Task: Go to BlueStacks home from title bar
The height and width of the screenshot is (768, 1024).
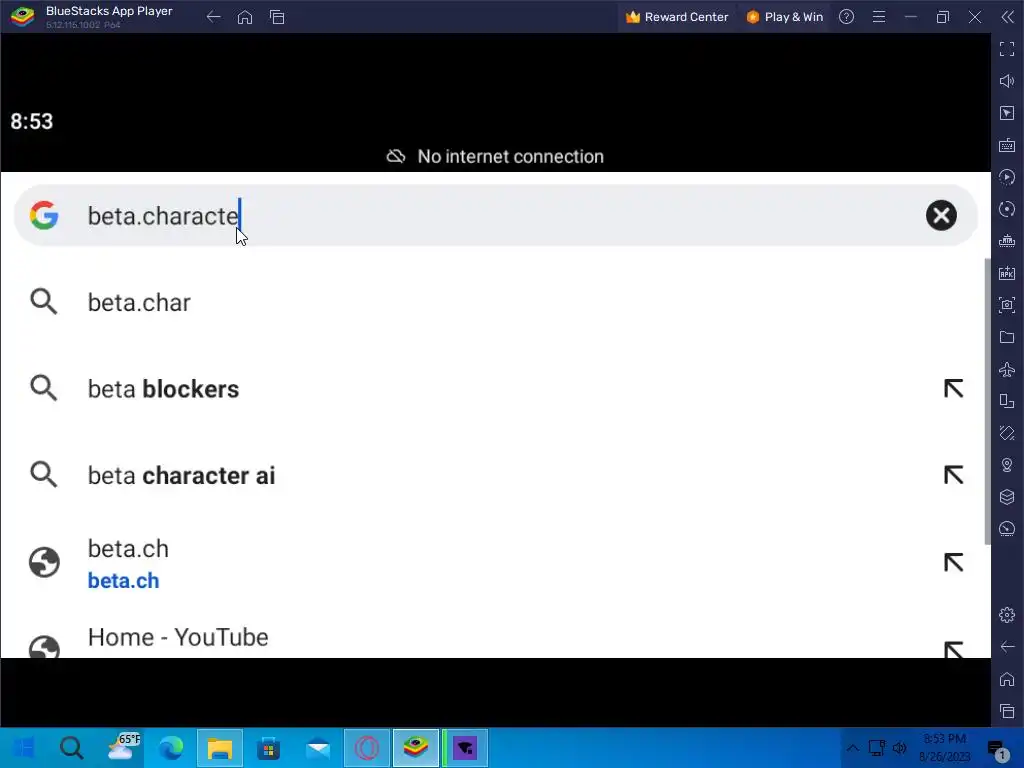Action: pyautogui.click(x=245, y=17)
